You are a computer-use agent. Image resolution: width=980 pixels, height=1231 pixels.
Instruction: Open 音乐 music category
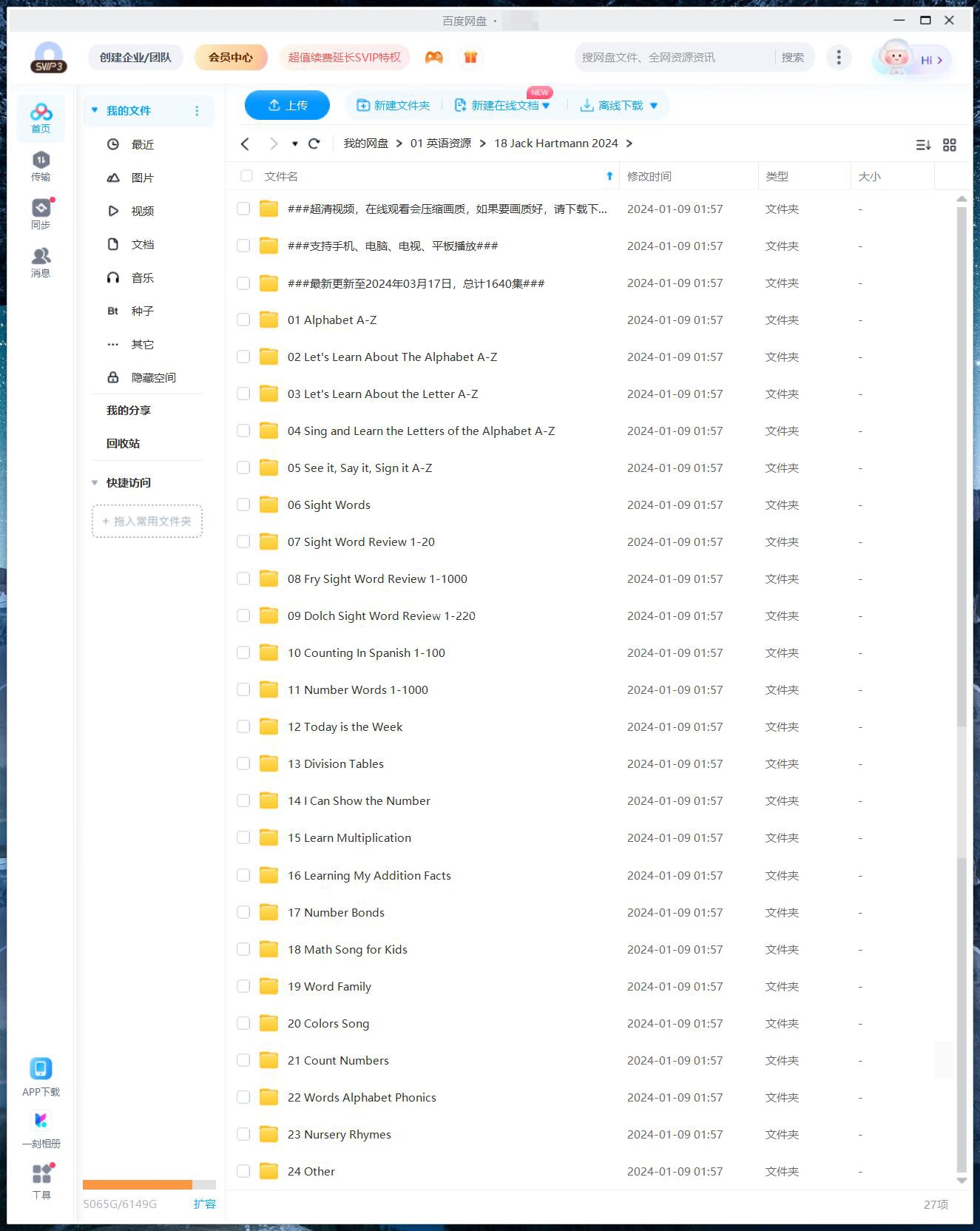point(142,277)
